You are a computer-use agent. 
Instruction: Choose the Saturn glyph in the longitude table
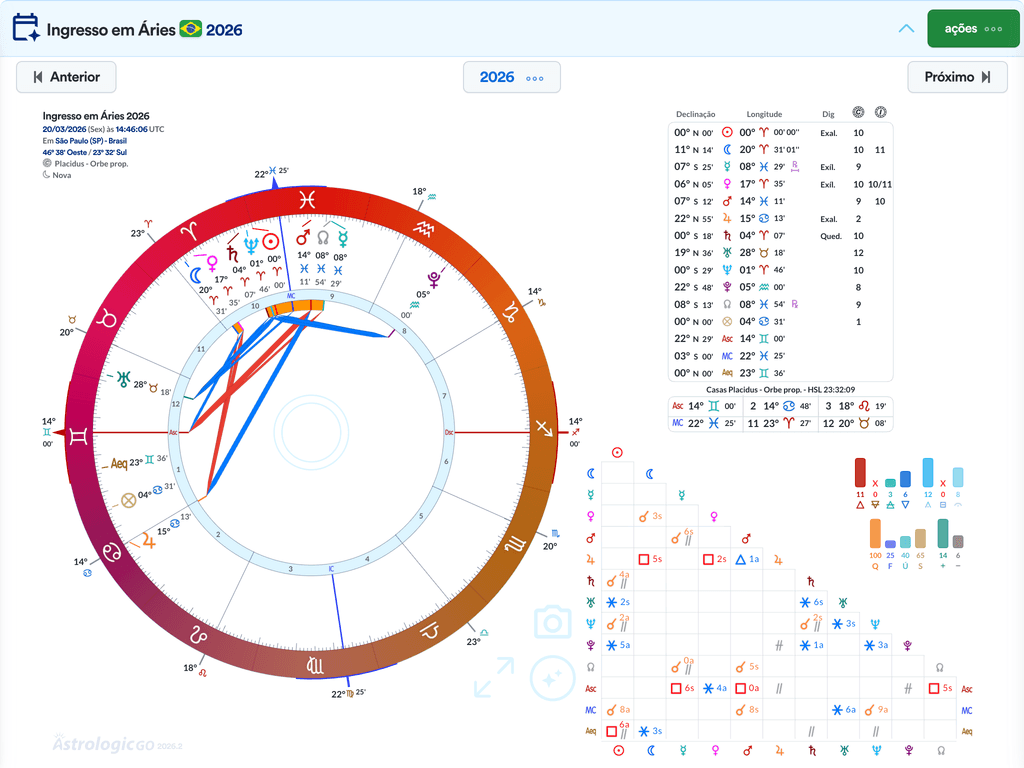pyautogui.click(x=727, y=236)
